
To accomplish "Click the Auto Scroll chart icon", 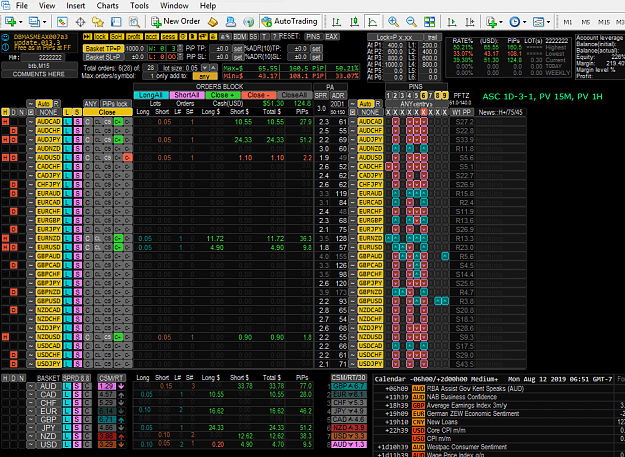I will pyautogui.click(x=452, y=22).
